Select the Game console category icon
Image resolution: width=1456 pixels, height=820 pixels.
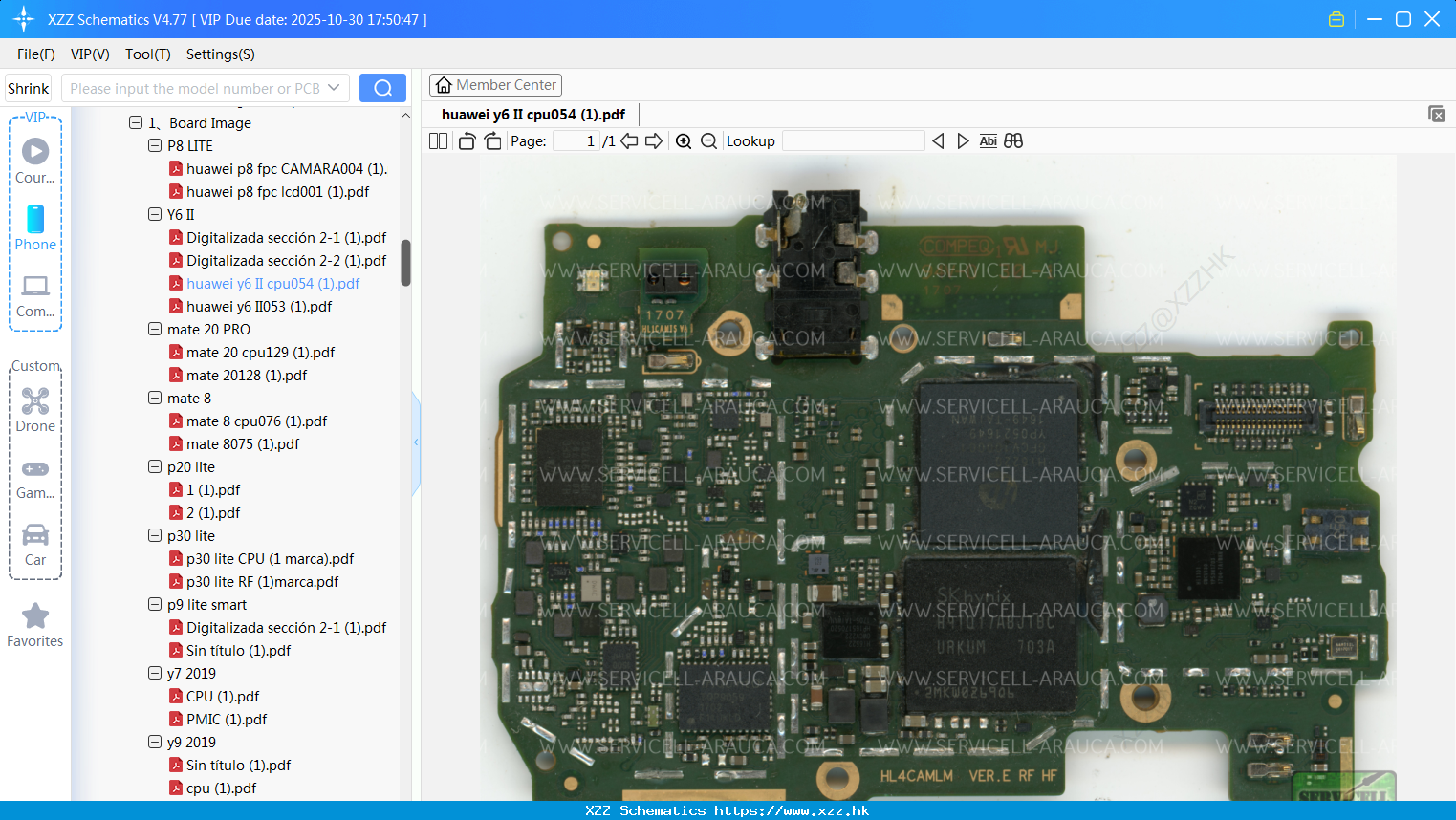35,478
